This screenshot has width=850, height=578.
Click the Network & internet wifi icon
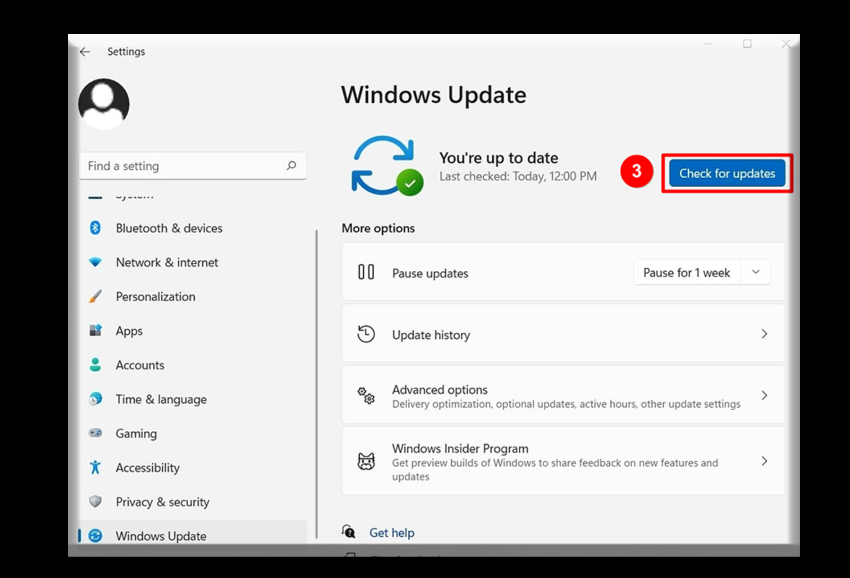(96, 262)
